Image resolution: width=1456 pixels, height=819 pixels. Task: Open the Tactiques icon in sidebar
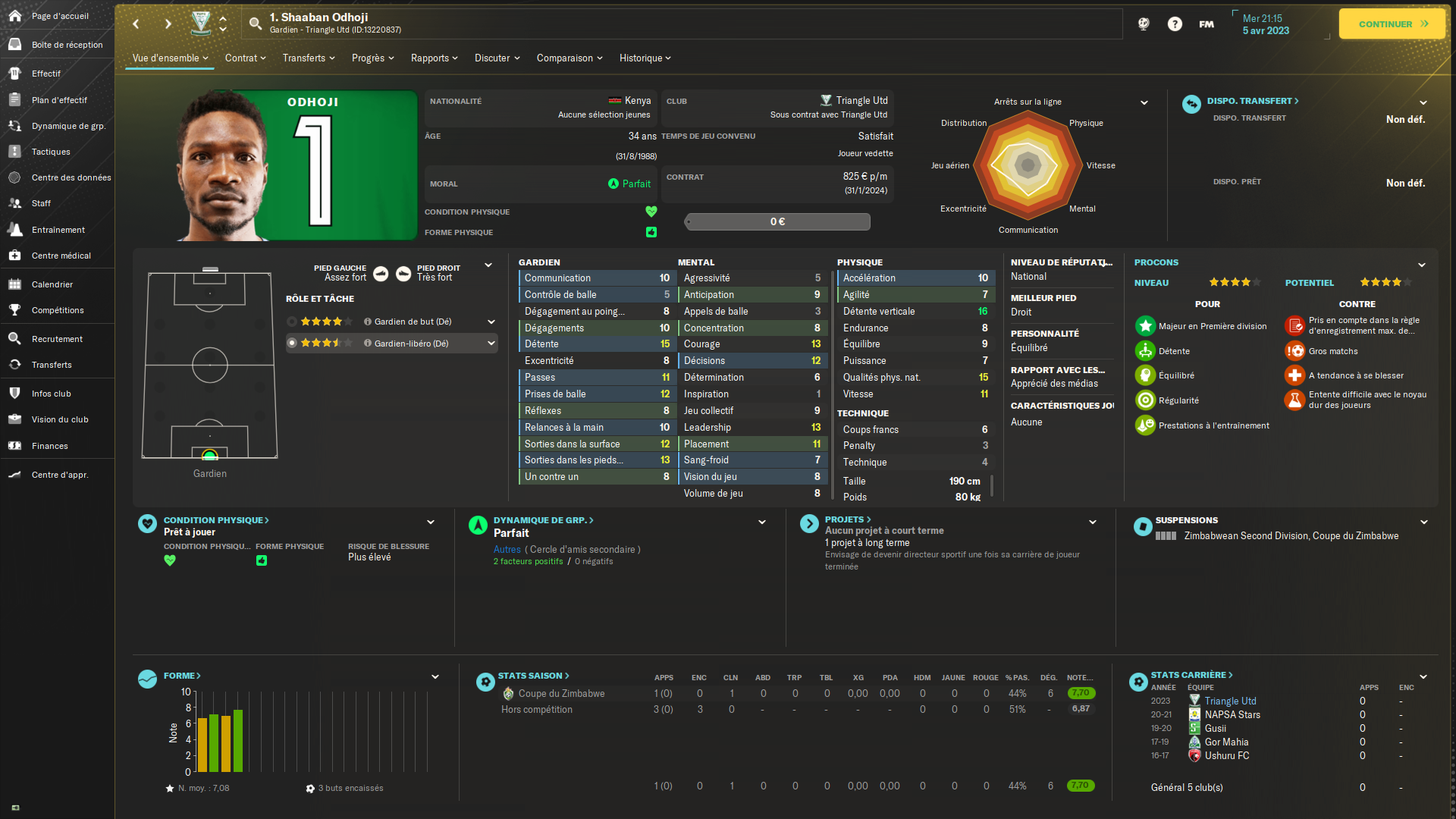15,152
